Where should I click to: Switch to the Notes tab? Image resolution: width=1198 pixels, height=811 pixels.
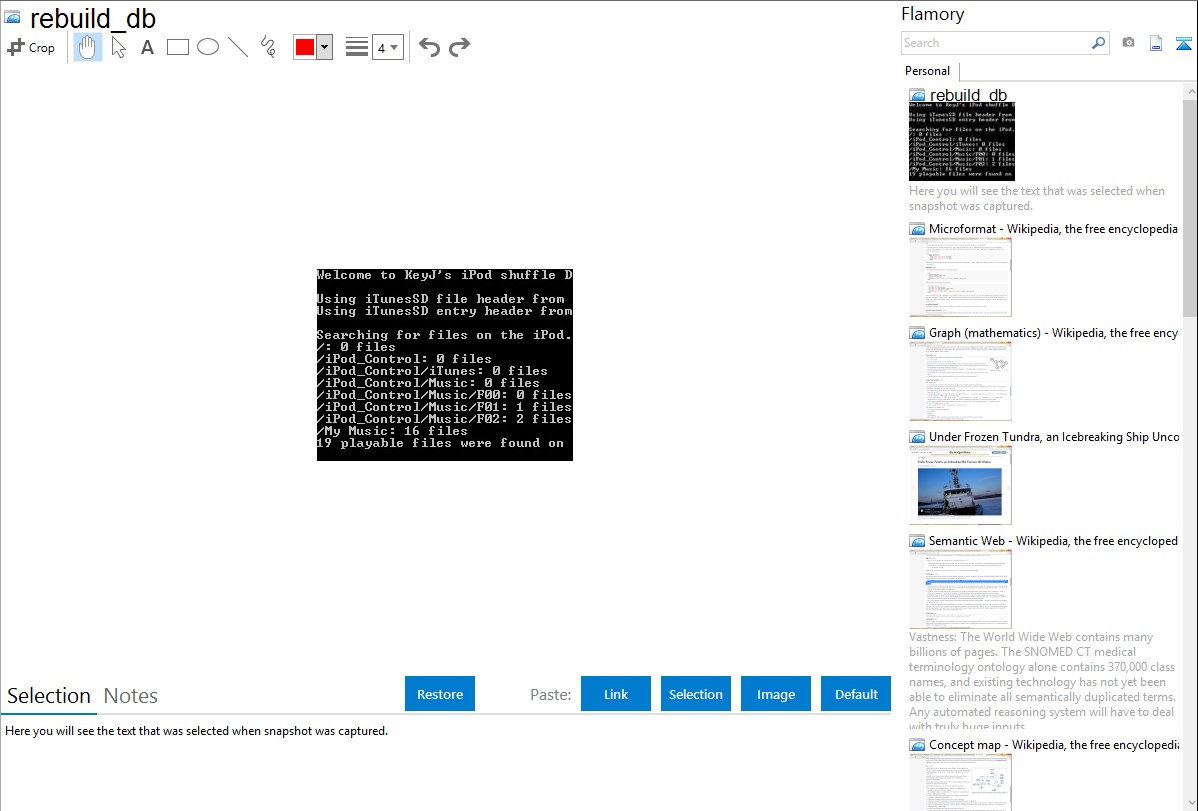tap(131, 696)
